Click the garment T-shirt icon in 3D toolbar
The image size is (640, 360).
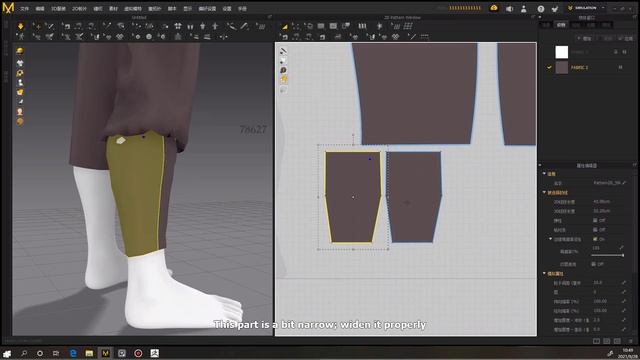[x=178, y=26]
